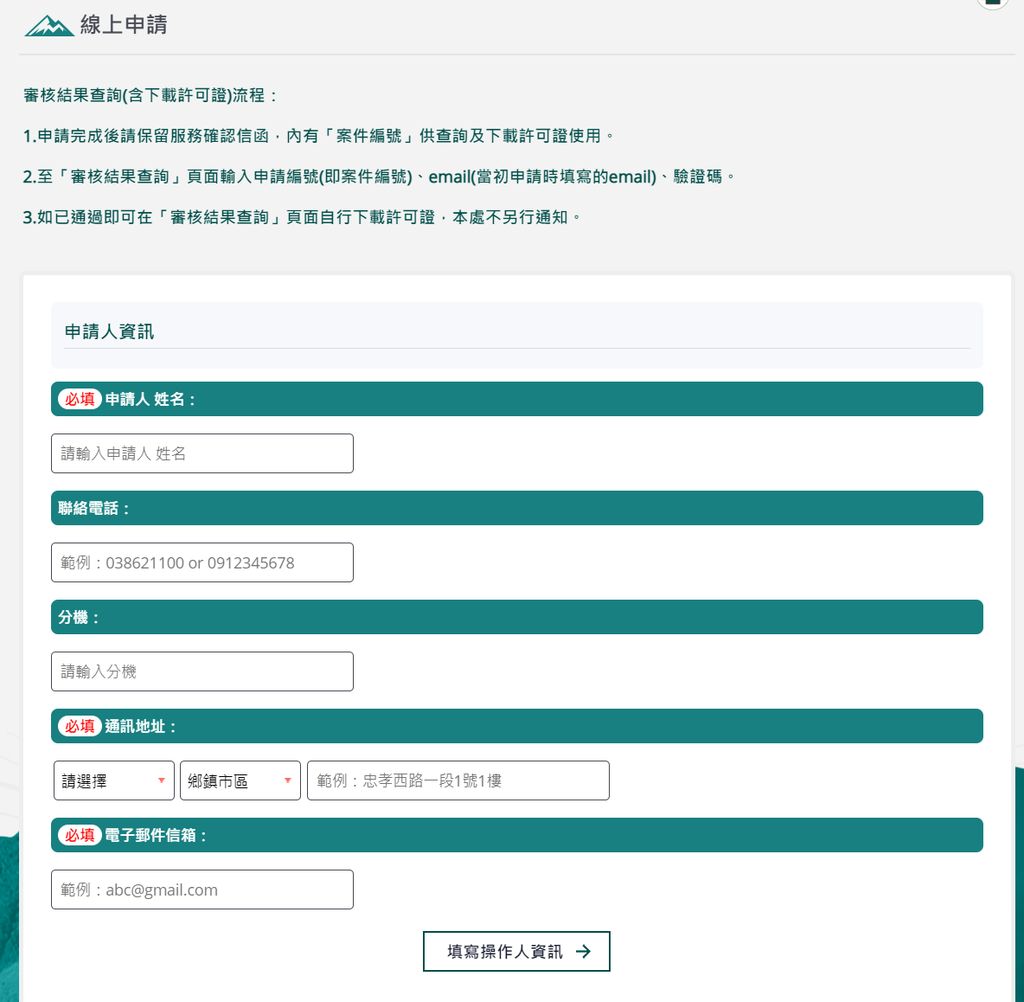Open the 鄉鎮市區 district dropdown
Image resolution: width=1024 pixels, height=1002 pixels.
click(x=240, y=780)
